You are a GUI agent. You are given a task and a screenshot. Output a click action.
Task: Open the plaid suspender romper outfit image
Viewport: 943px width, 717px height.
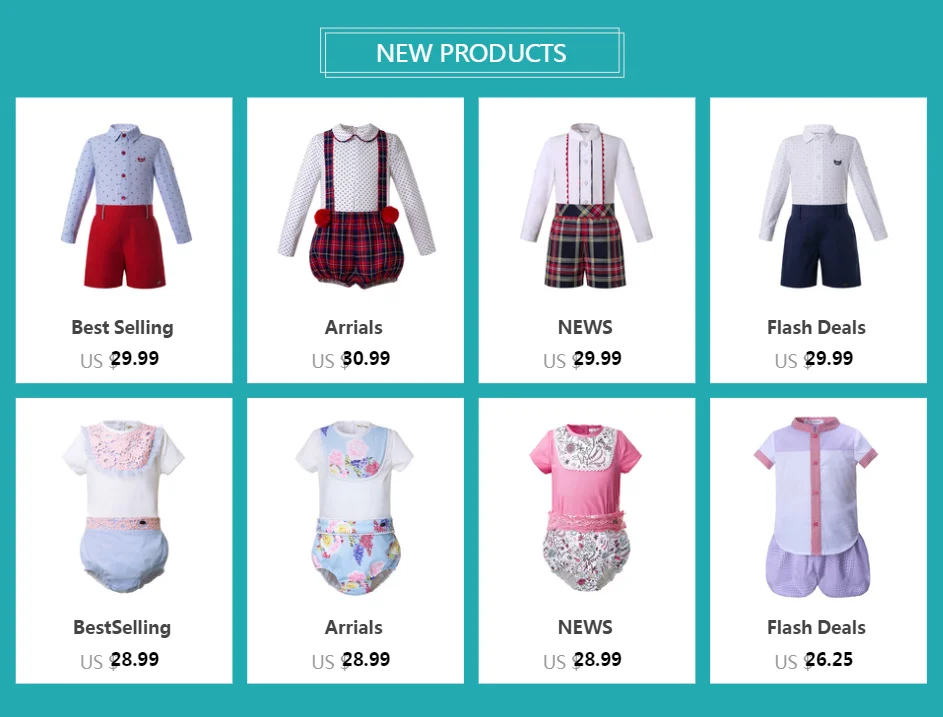[356, 206]
